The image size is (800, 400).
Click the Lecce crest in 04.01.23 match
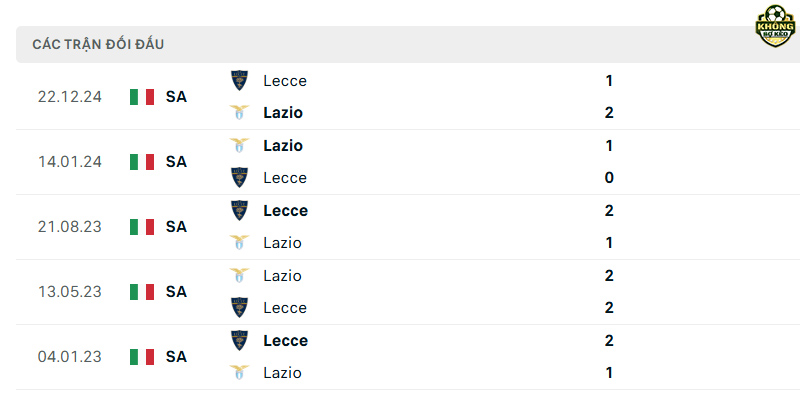pyautogui.click(x=239, y=340)
